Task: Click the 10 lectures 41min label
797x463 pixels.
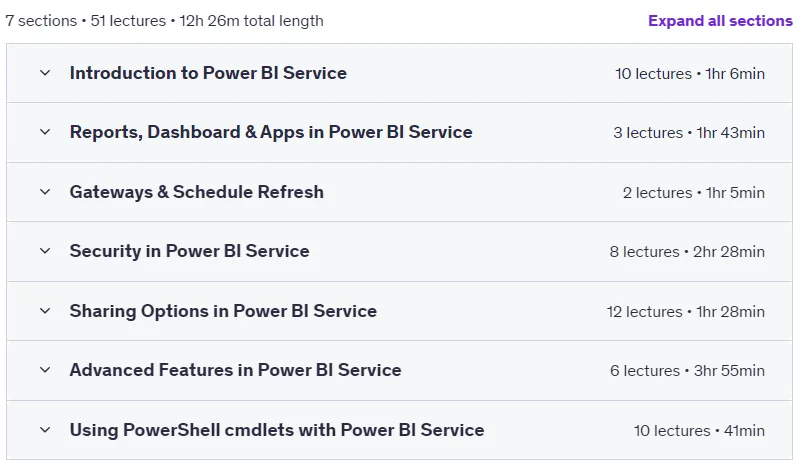Action: tap(699, 430)
